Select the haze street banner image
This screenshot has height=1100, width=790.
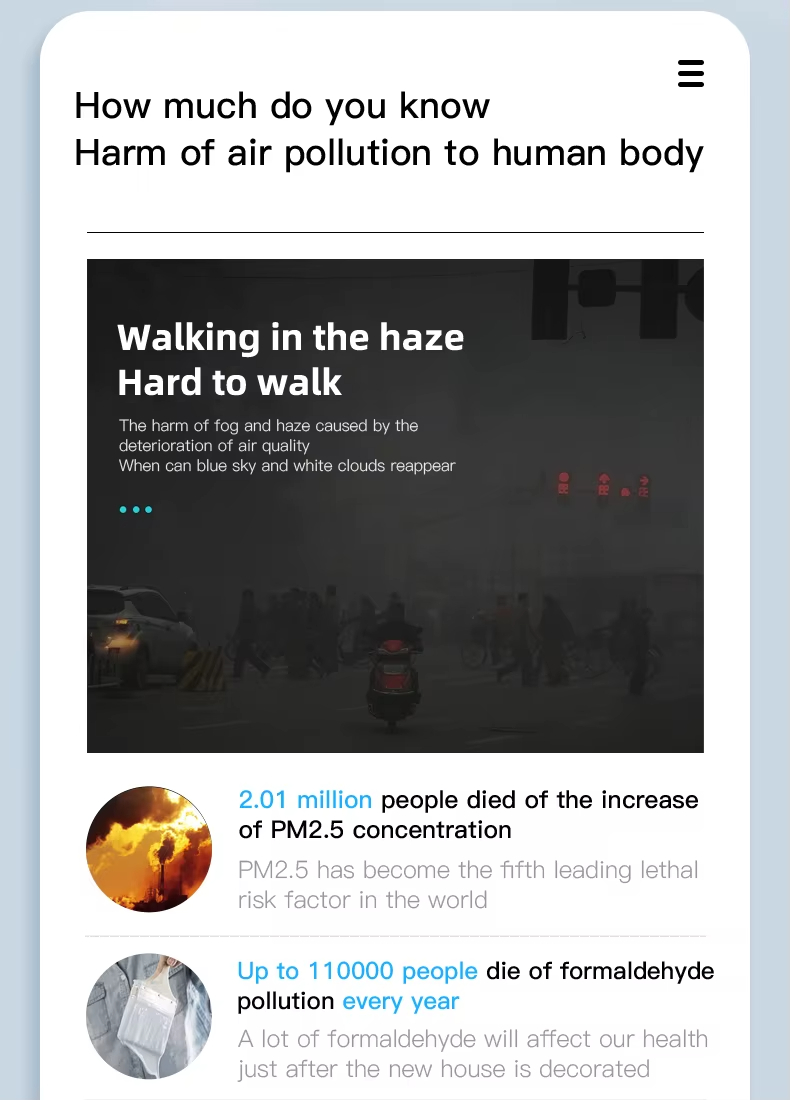pos(395,506)
